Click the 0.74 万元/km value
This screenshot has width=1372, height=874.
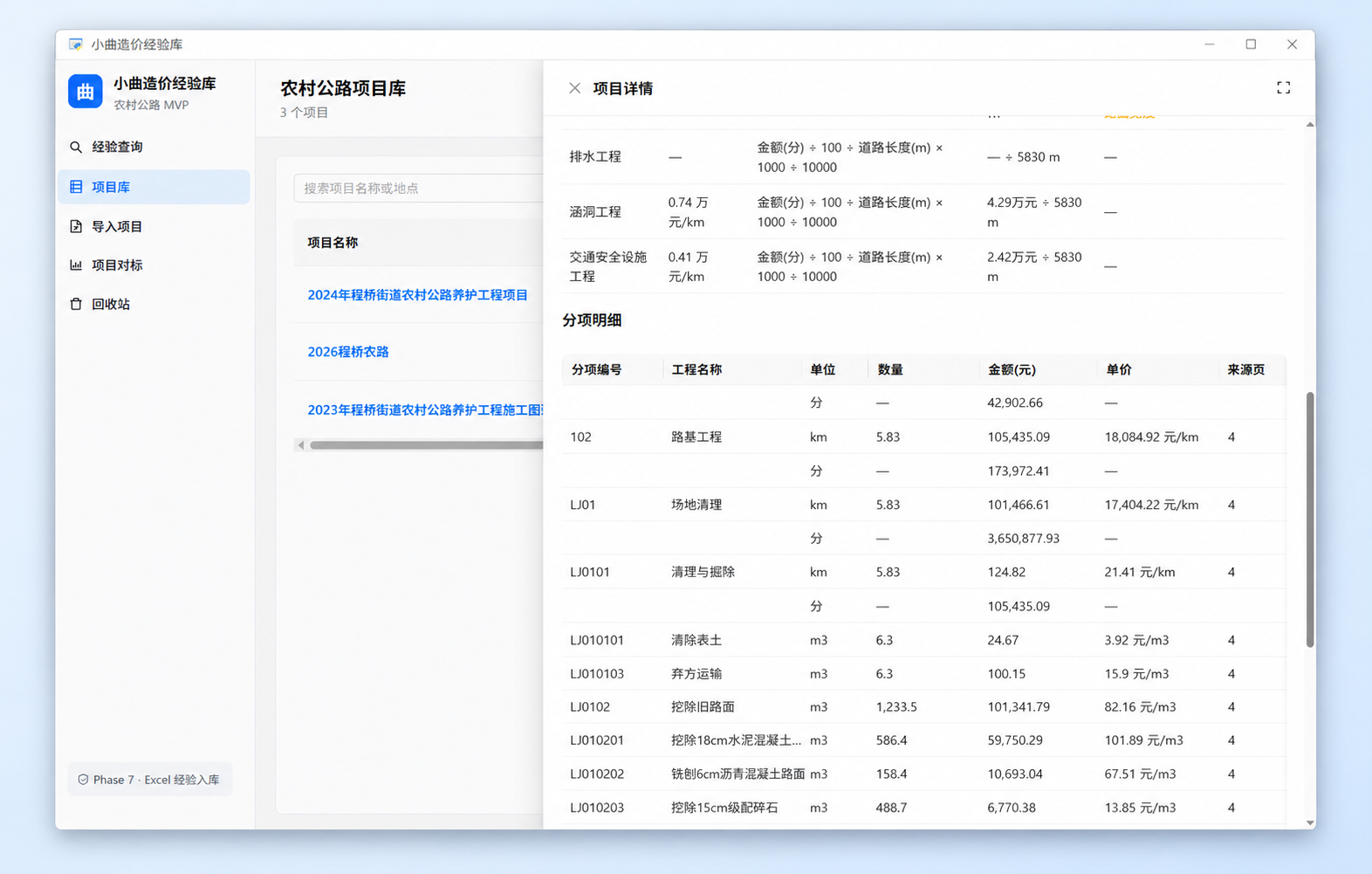coord(689,212)
